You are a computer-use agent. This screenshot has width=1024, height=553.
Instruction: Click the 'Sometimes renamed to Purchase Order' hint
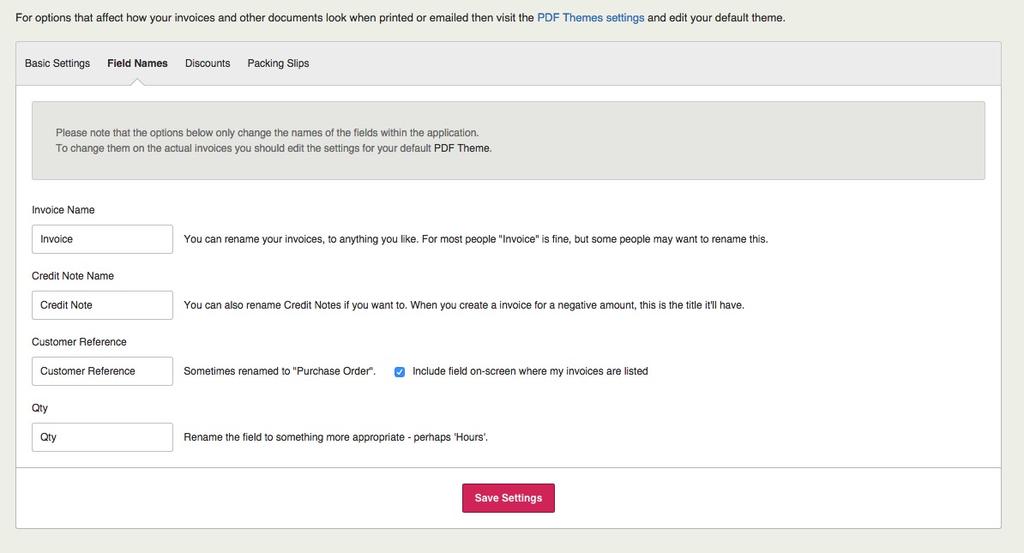[x=280, y=371]
